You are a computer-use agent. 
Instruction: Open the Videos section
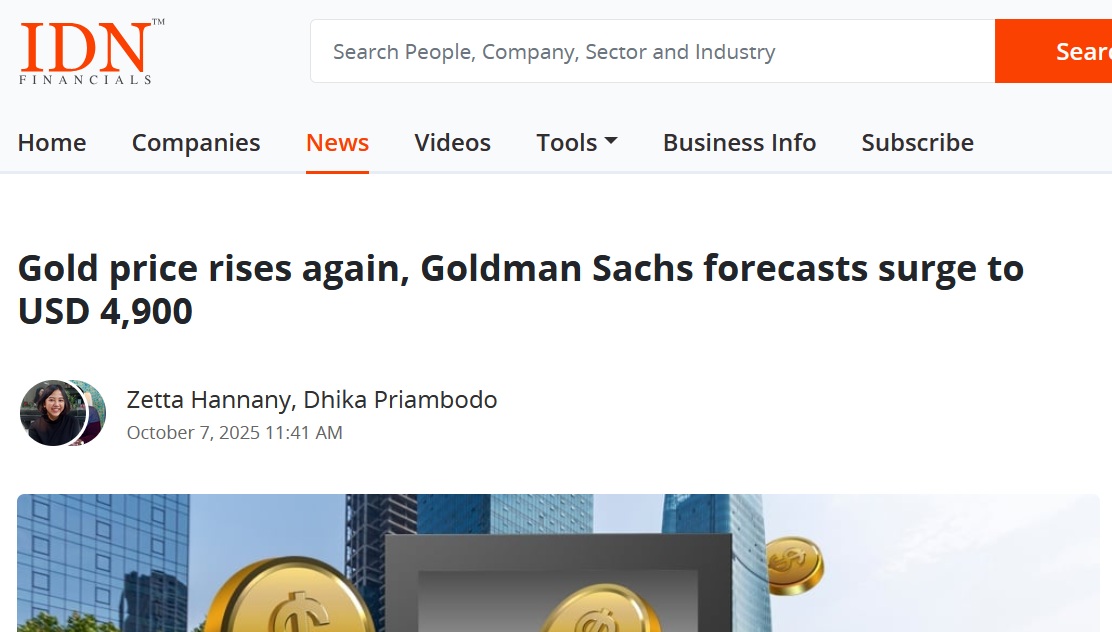pos(452,143)
